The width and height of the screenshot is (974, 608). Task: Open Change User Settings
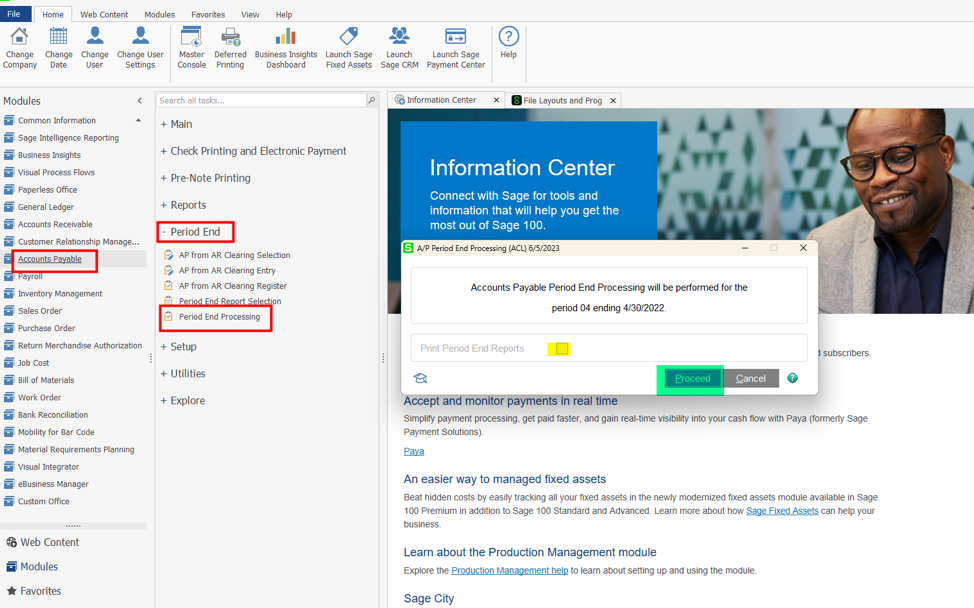pyautogui.click(x=140, y=48)
